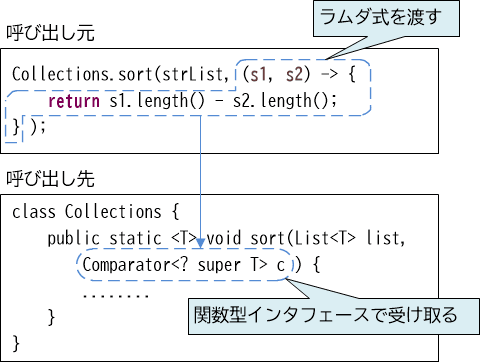Screen dimensions: 481x362
Task: Click the lambda arrow '->' symbol
Action: tap(329, 74)
